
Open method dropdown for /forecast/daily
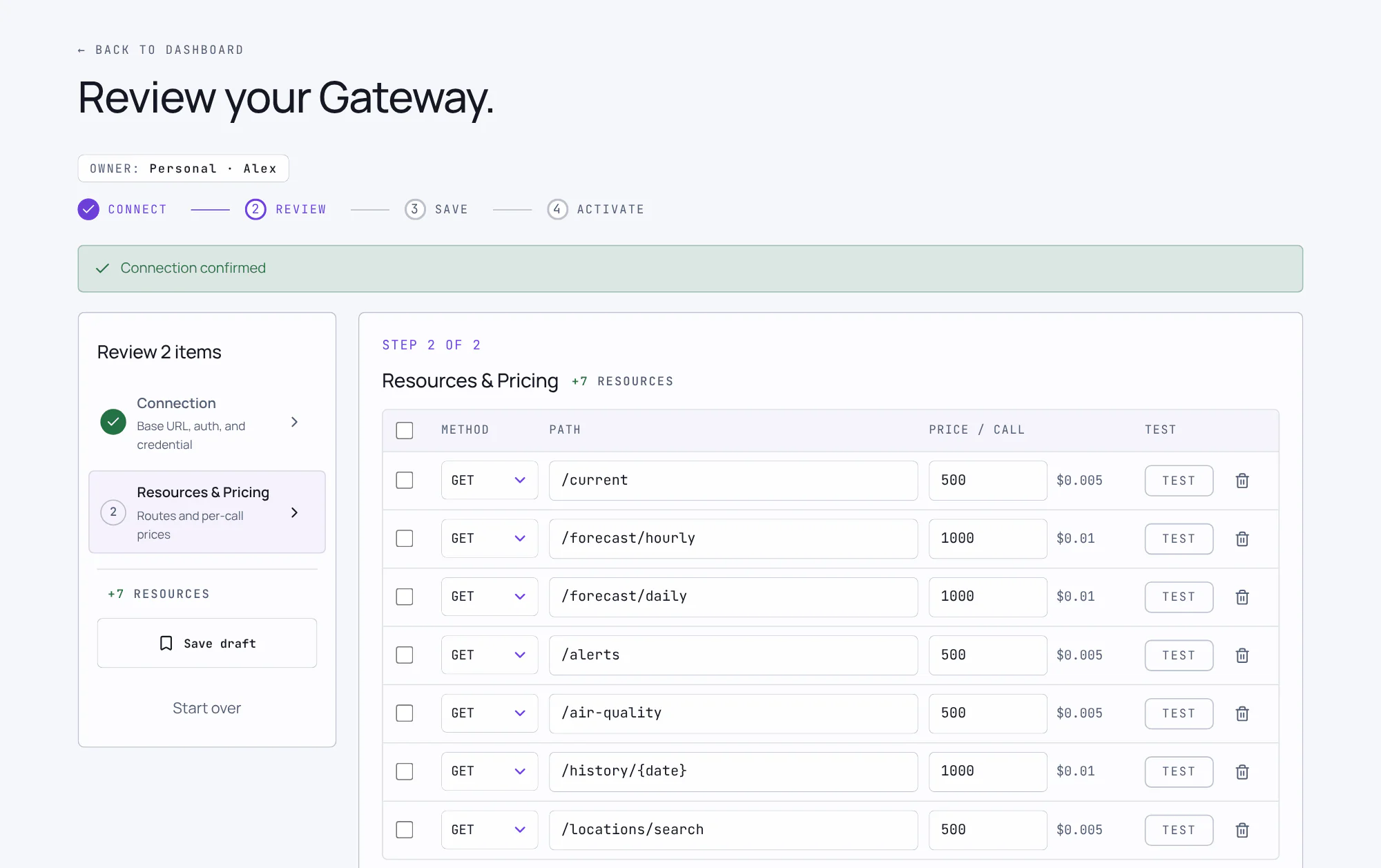[x=490, y=597]
